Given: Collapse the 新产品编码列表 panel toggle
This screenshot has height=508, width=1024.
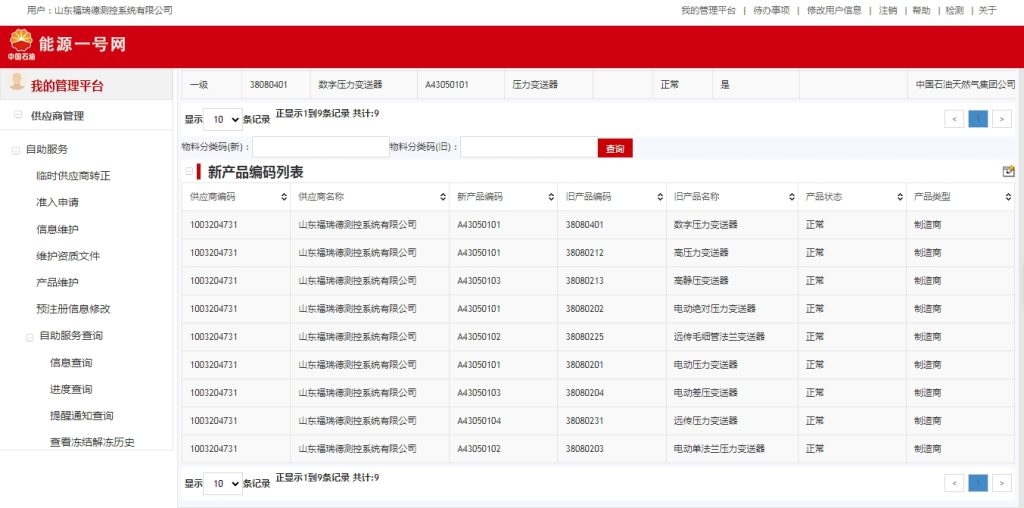Looking at the screenshot, I should 189,171.
